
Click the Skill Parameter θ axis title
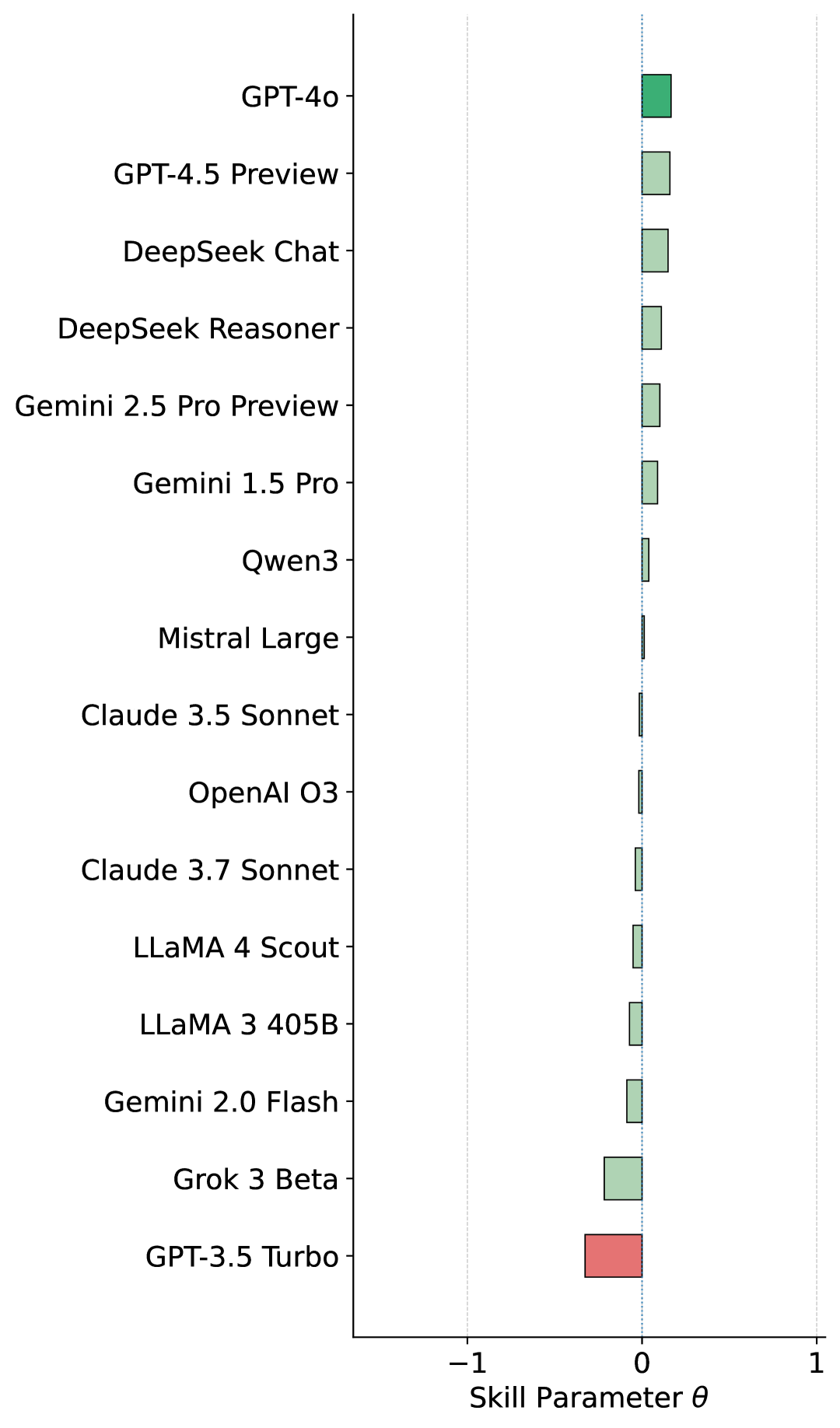588,1398
